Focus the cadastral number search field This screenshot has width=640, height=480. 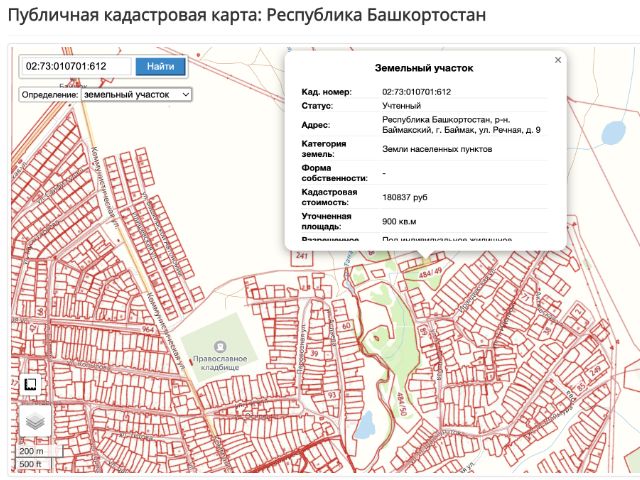point(76,66)
